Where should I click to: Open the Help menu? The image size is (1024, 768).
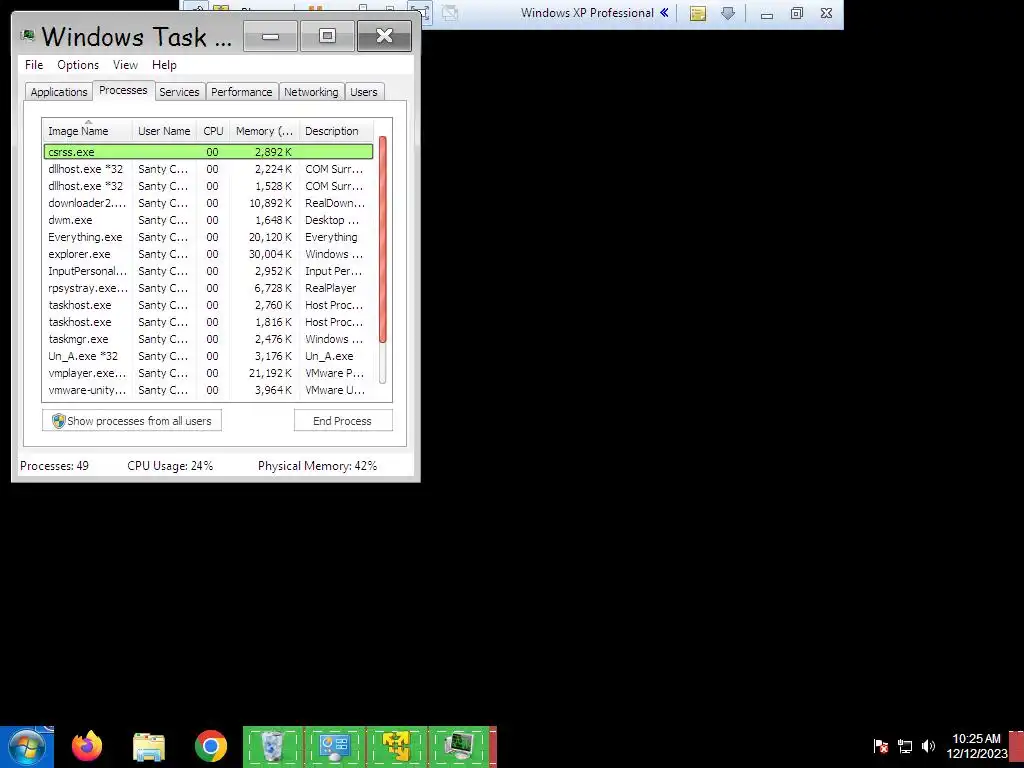point(164,65)
